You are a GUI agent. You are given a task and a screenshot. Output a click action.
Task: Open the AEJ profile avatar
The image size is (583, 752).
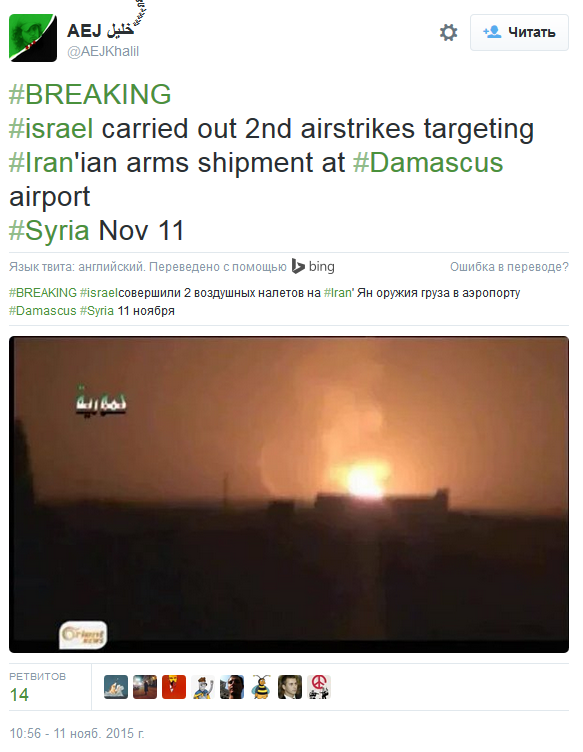coord(33,38)
